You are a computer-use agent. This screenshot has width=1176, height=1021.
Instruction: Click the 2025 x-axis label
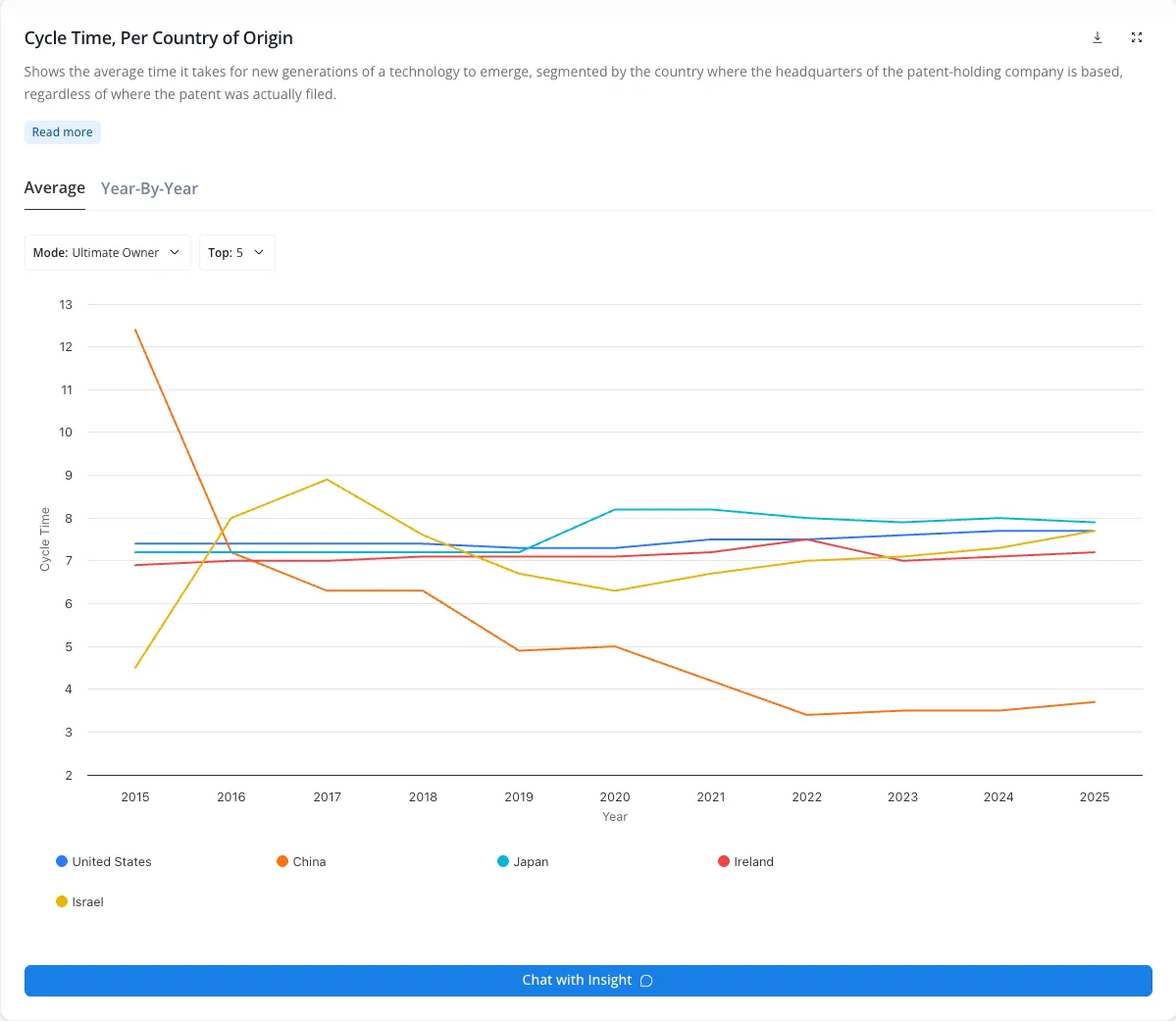[1095, 796]
